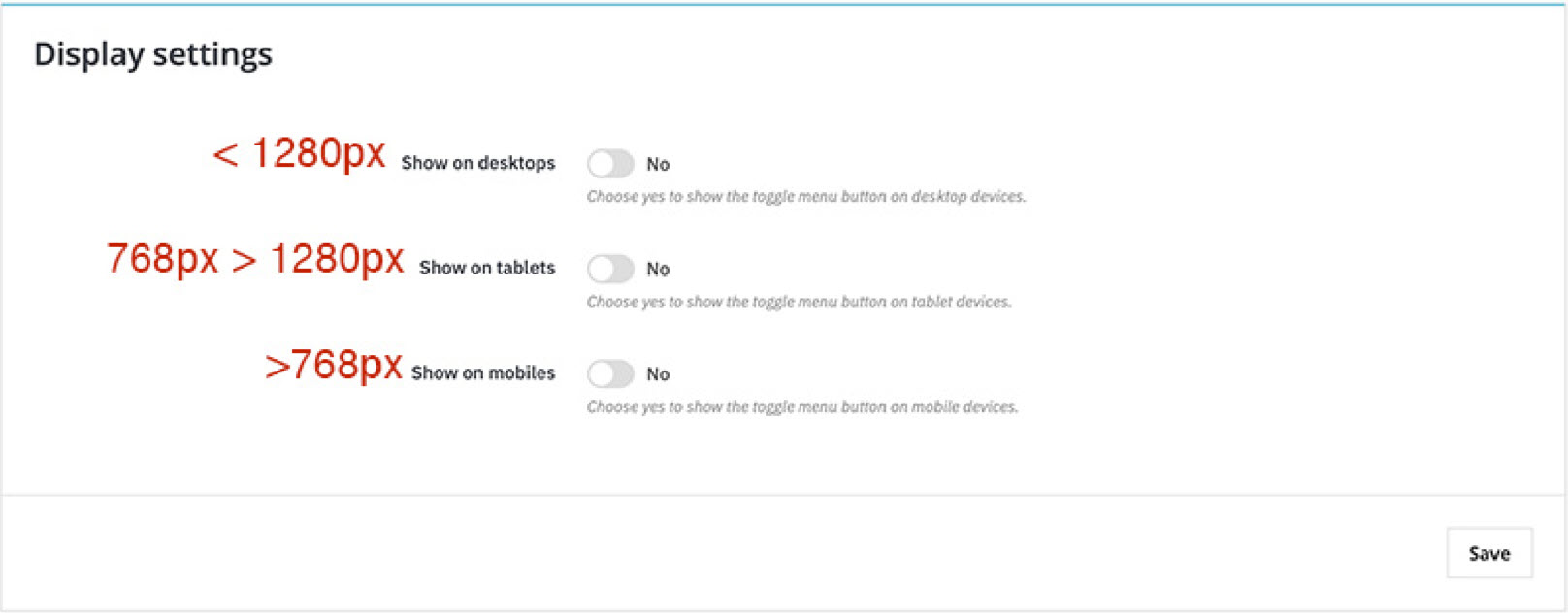Click the No label beside the desktops toggle
This screenshot has width=1568, height=613.
(x=658, y=164)
